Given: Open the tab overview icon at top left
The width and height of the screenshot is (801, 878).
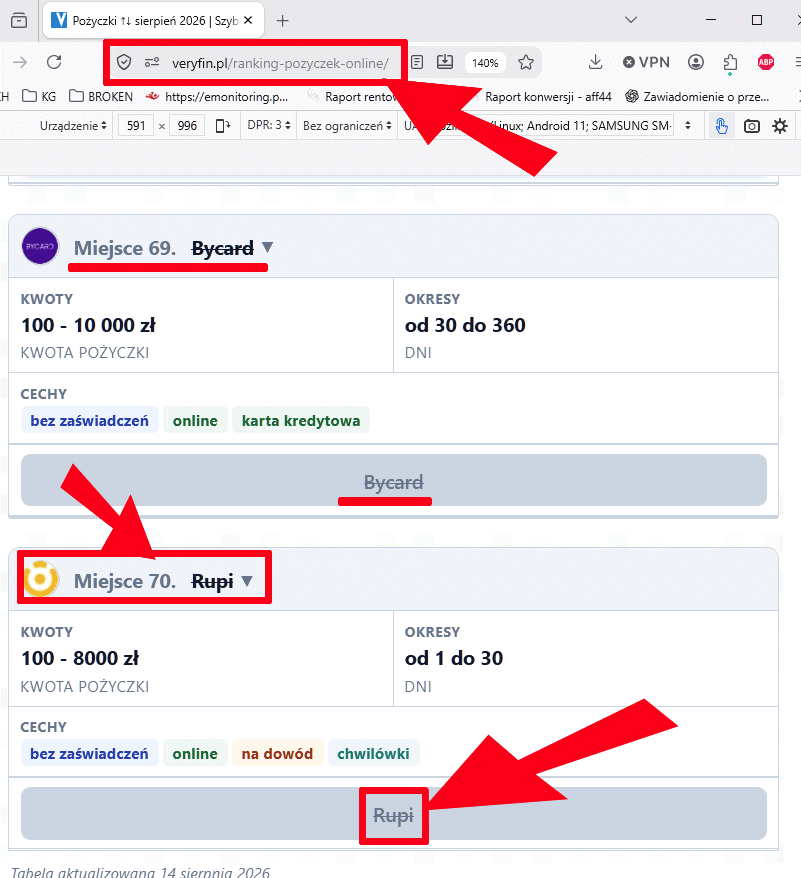Looking at the screenshot, I should point(19,20).
